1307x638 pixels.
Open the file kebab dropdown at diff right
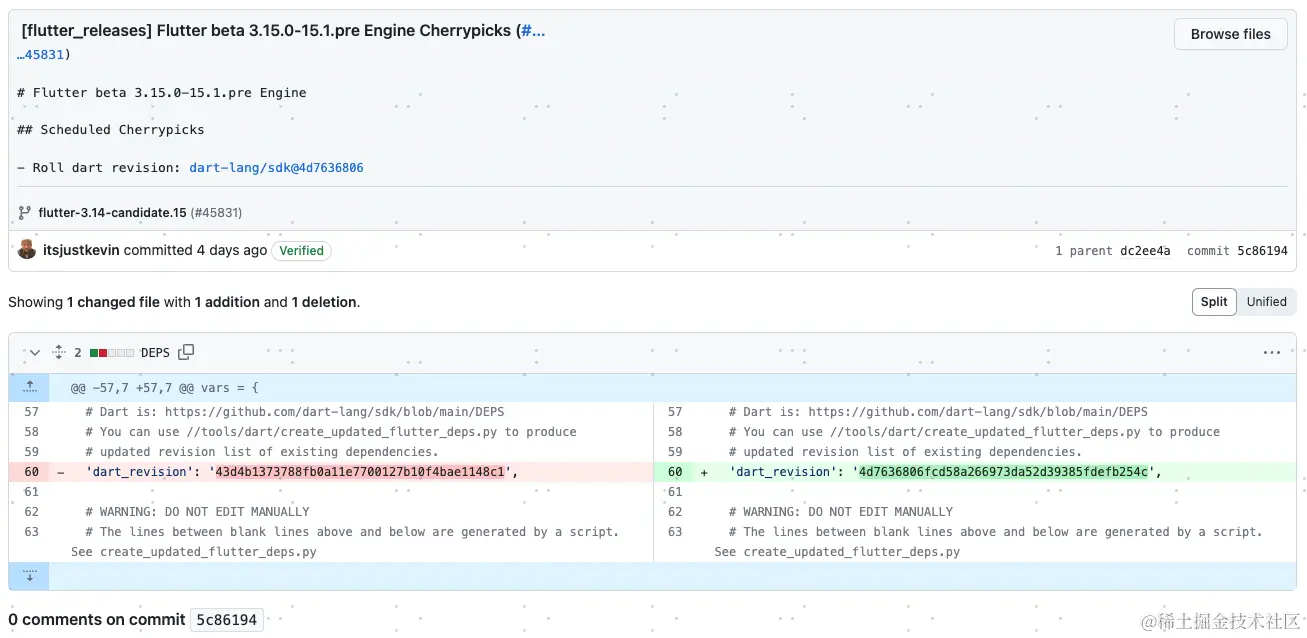1272,352
